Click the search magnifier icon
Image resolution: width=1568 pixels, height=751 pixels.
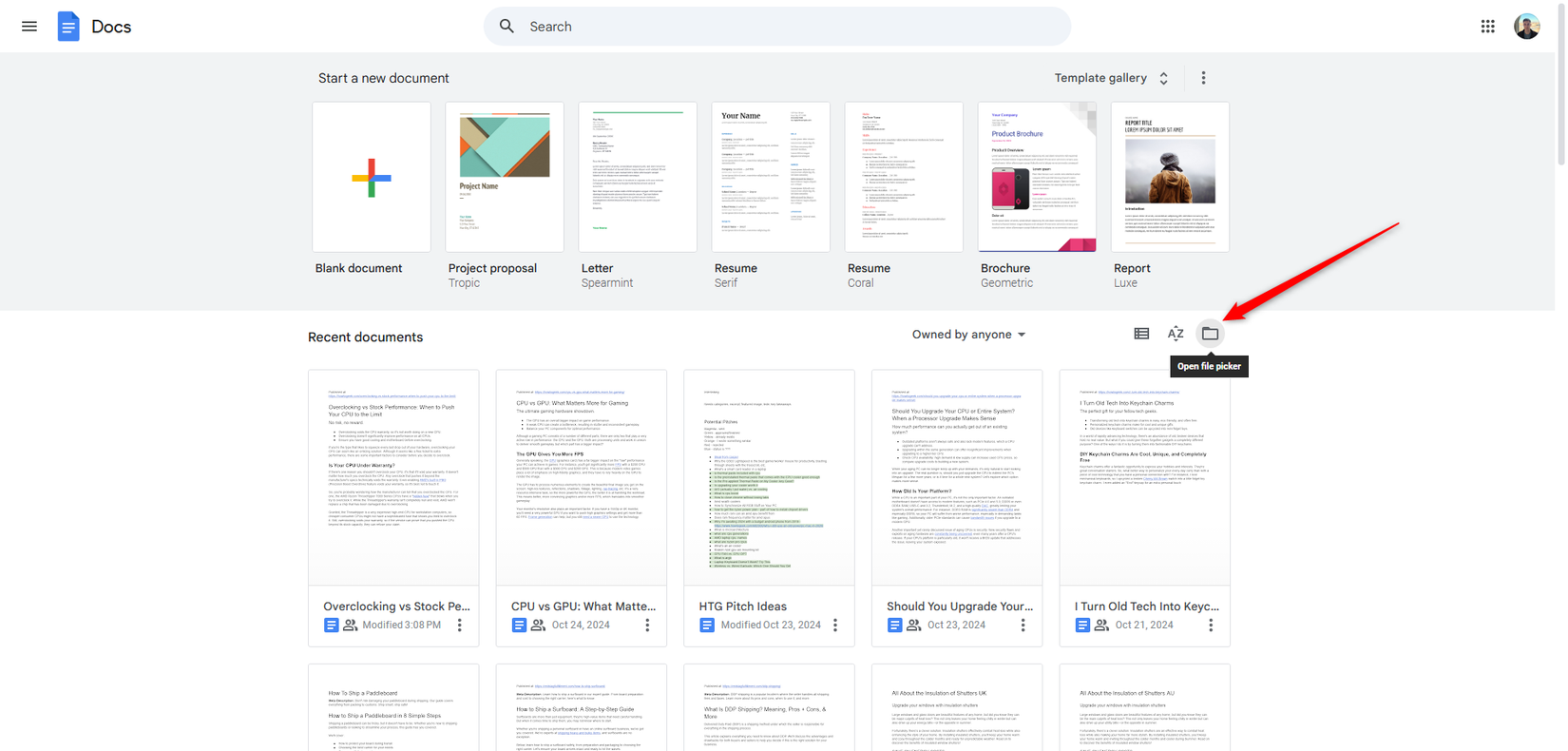pos(507,27)
